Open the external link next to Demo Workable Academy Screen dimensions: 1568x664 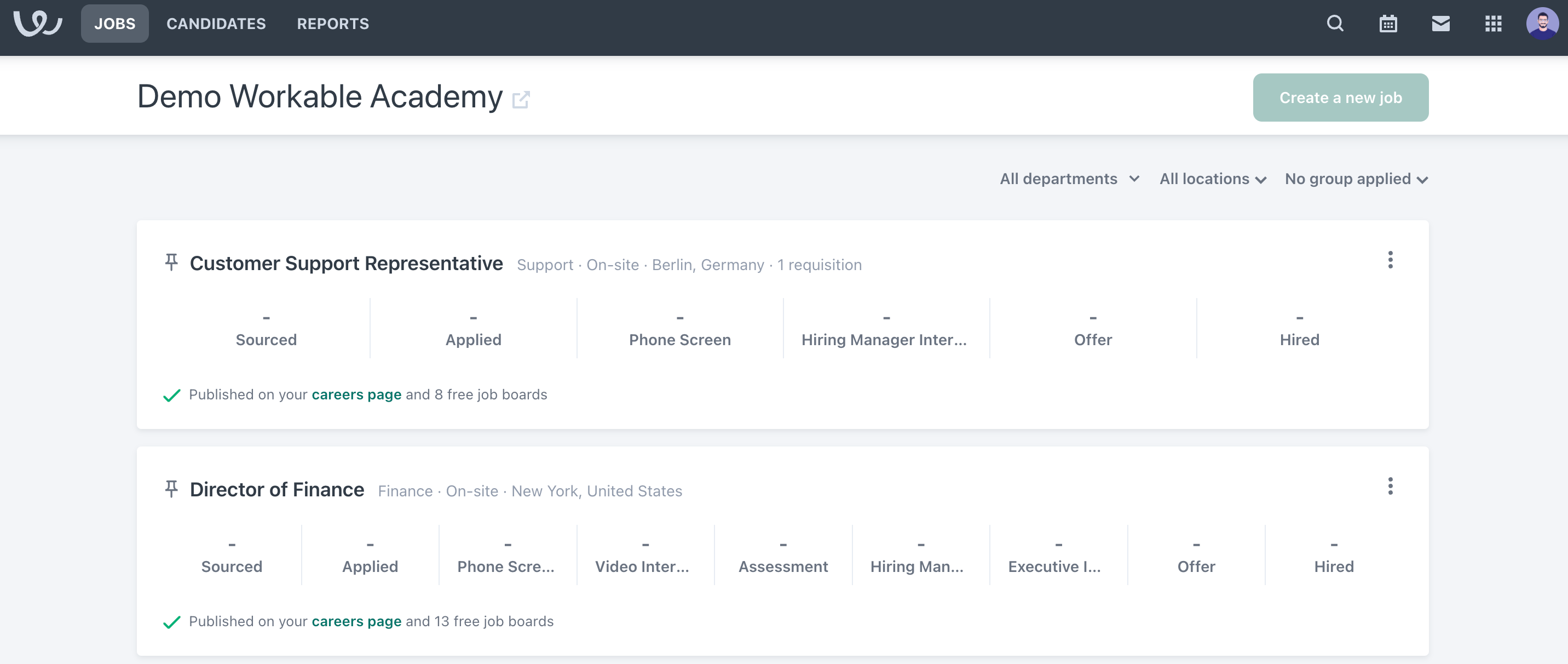[521, 99]
